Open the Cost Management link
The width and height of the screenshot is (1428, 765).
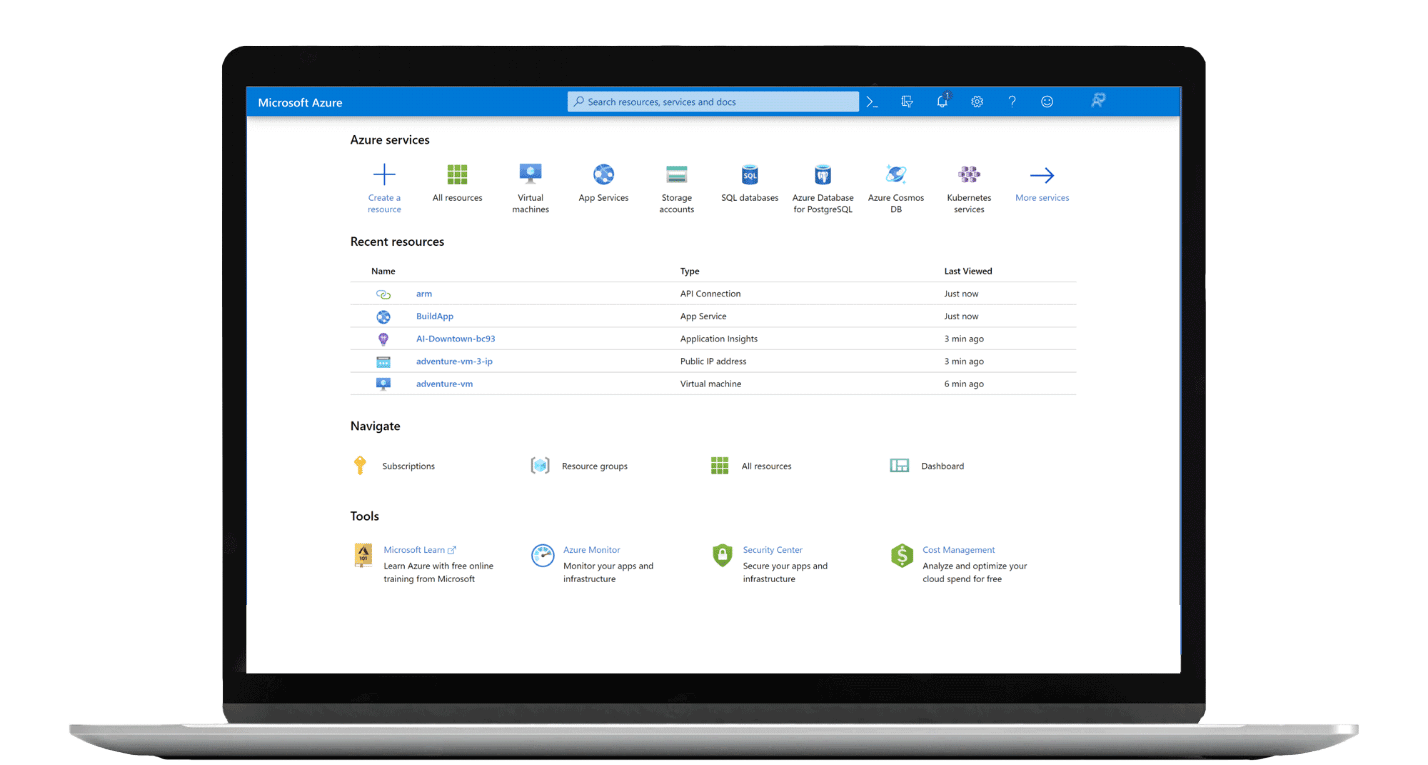(959, 550)
